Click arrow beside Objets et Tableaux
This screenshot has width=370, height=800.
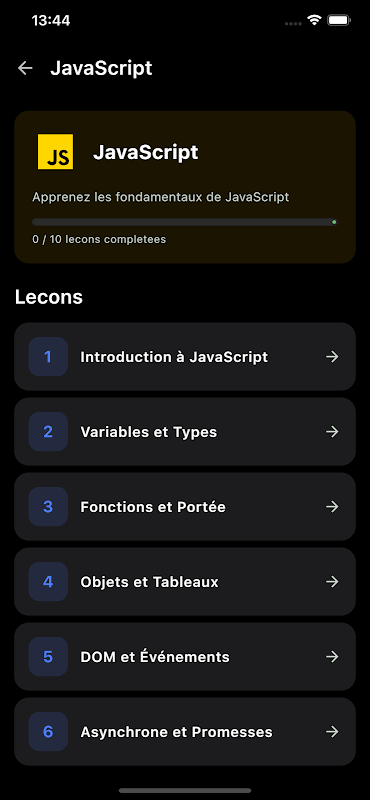tap(332, 582)
